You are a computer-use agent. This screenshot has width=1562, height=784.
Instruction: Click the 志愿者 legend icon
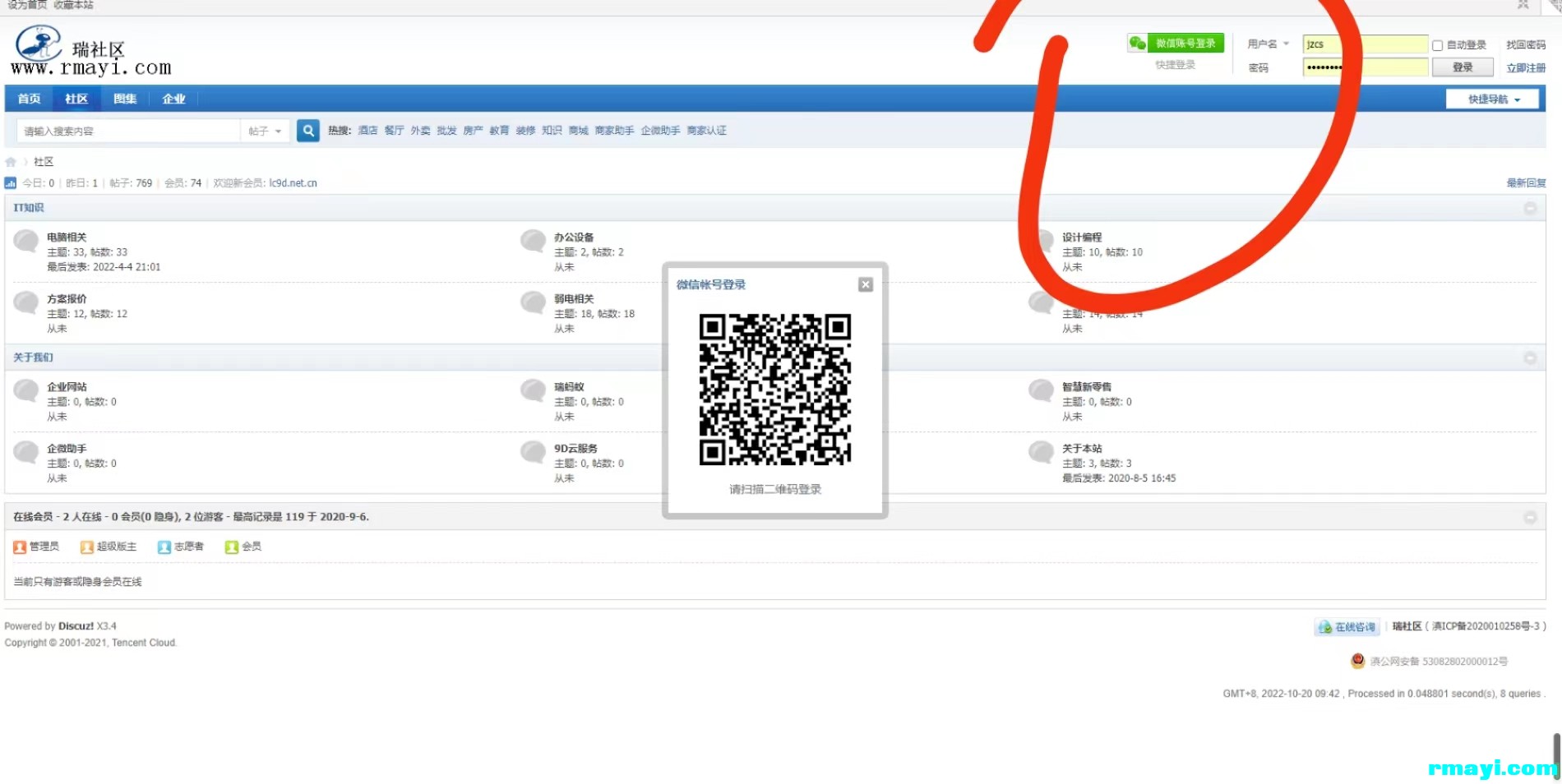[164, 547]
